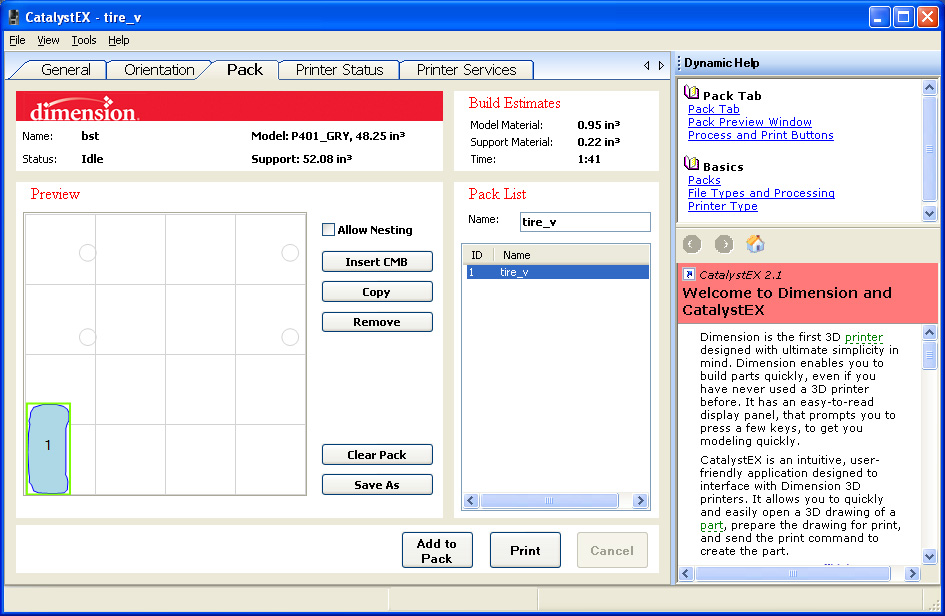Image resolution: width=945 pixels, height=616 pixels.
Task: Click the Pack Tab book icon
Action: coord(691,93)
